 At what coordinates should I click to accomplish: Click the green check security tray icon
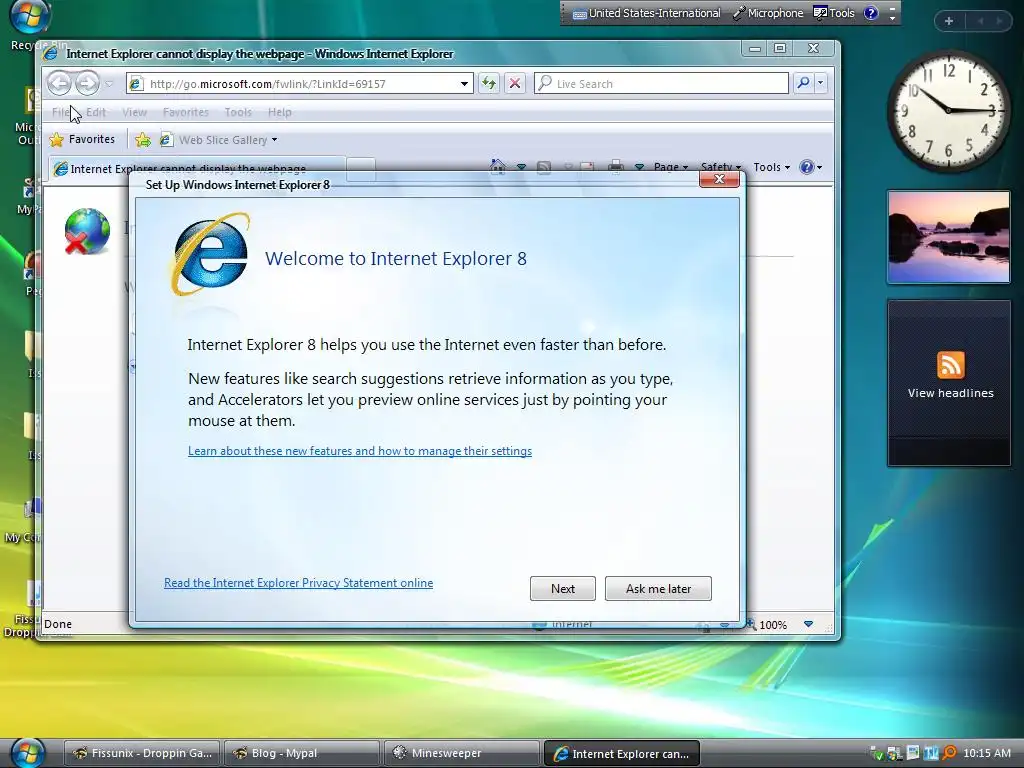pos(878,754)
